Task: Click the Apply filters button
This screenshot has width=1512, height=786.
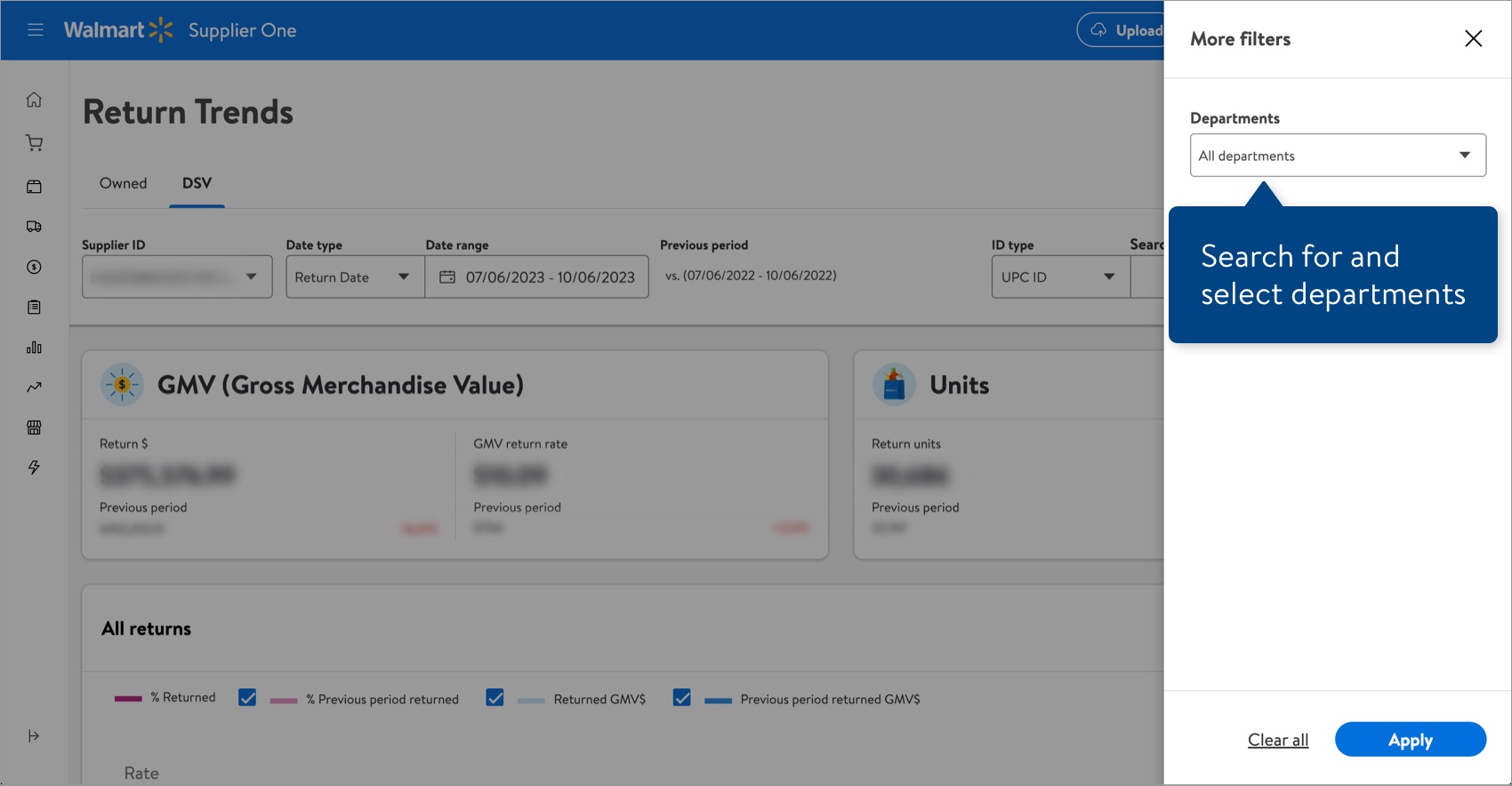Action: click(1410, 740)
